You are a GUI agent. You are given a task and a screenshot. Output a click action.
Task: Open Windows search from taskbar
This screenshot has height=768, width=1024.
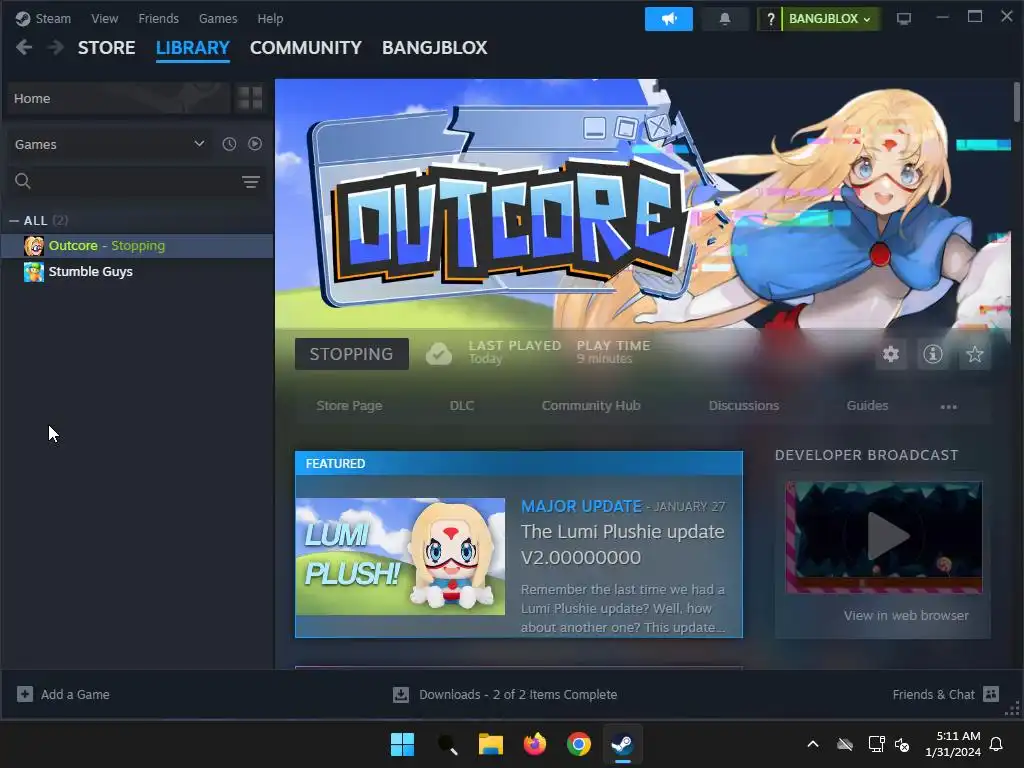[447, 744]
